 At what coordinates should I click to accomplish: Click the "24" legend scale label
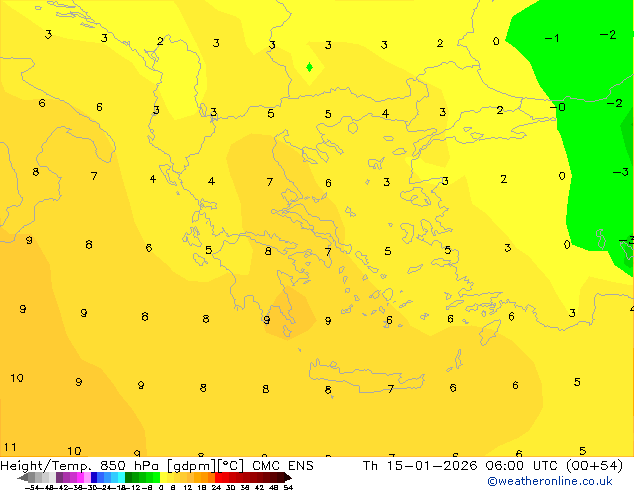point(216,487)
